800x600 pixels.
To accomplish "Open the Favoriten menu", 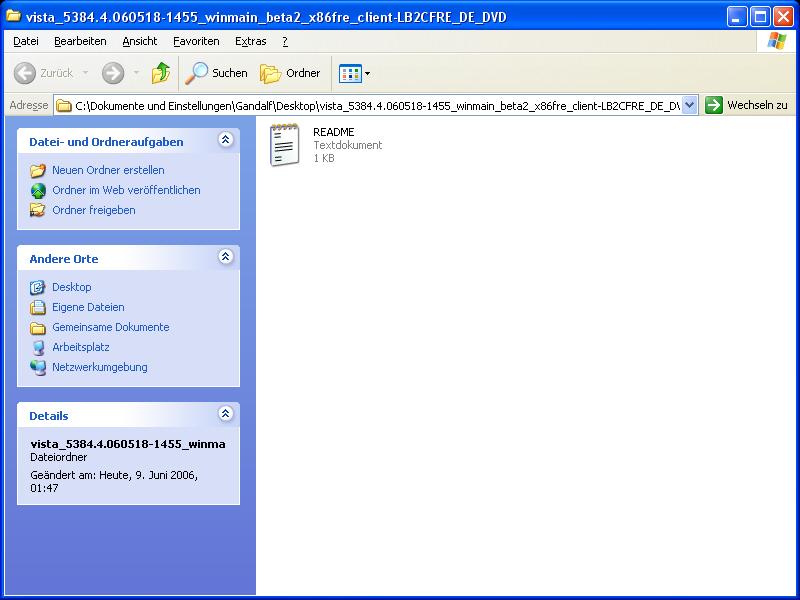I will pyautogui.click(x=196, y=41).
